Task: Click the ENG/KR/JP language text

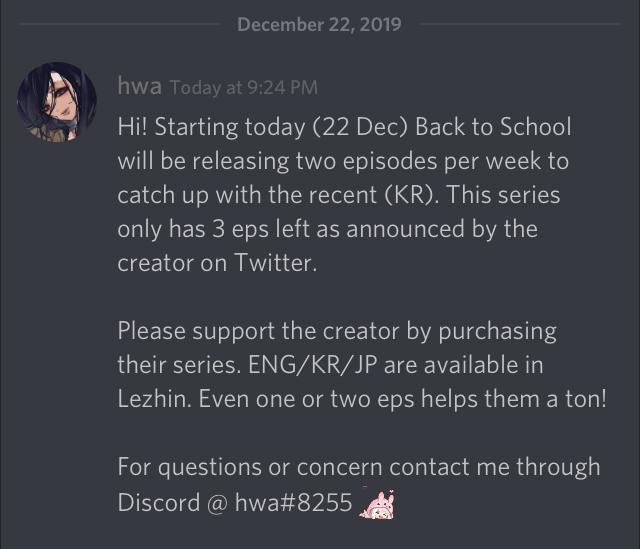Action: (x=312, y=365)
